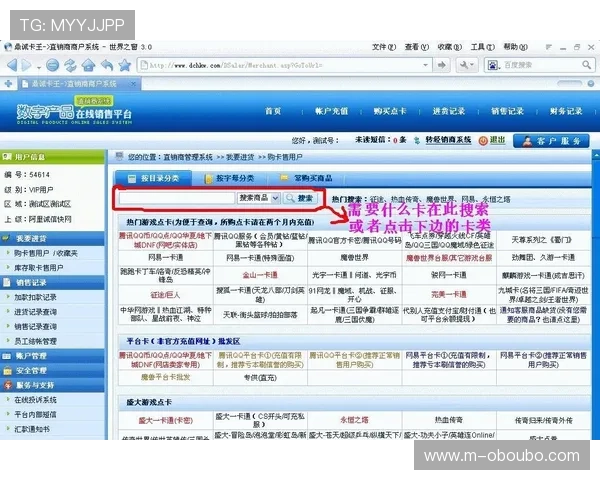Viewport: 600px width, 480px height.
Task: Open 销售记录查询 in the sidebar
Action: pyautogui.click(x=35, y=327)
